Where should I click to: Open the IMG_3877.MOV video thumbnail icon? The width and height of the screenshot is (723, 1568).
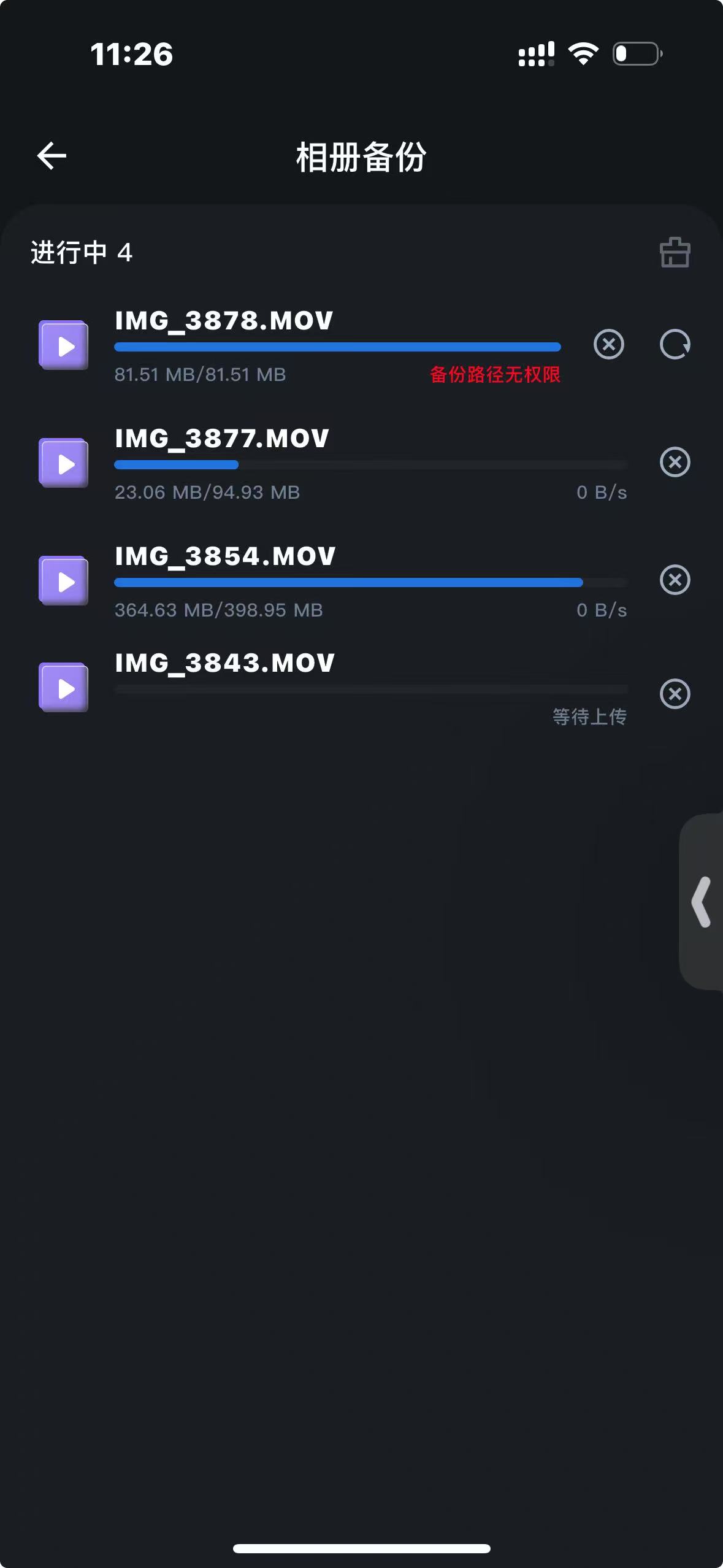coord(64,463)
